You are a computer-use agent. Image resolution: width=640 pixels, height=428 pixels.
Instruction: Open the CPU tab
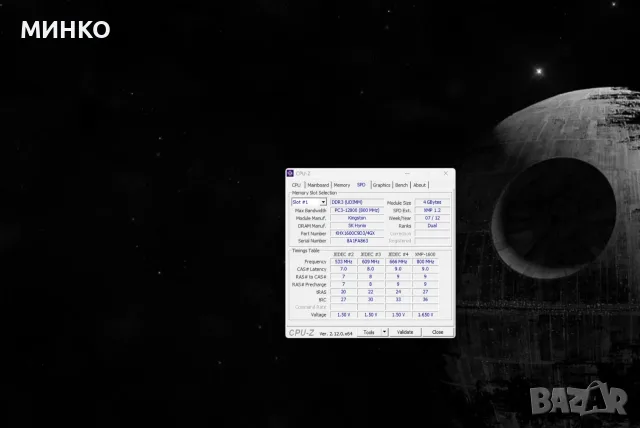coord(296,185)
